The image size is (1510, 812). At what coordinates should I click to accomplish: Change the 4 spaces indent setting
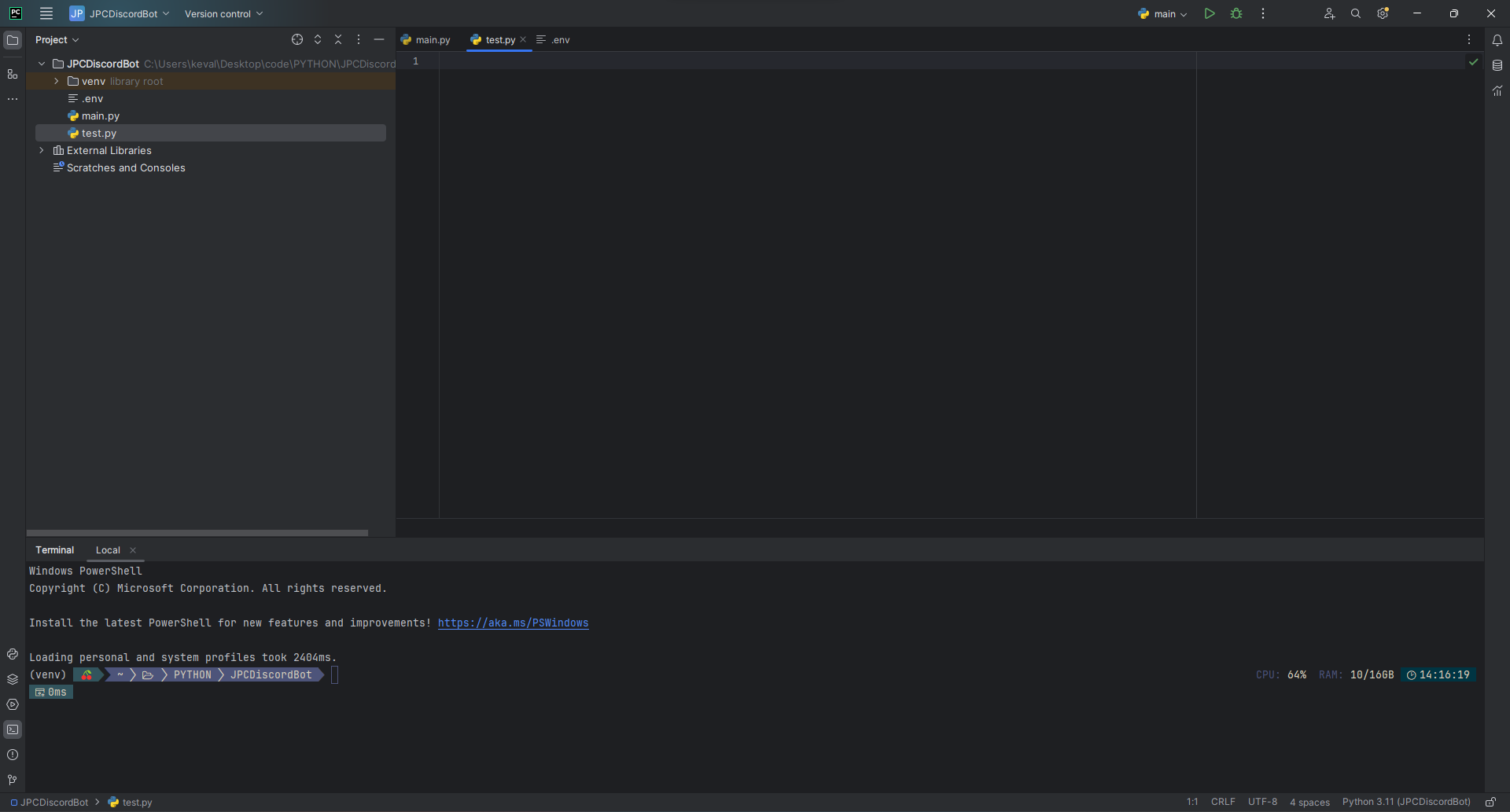pyautogui.click(x=1309, y=802)
